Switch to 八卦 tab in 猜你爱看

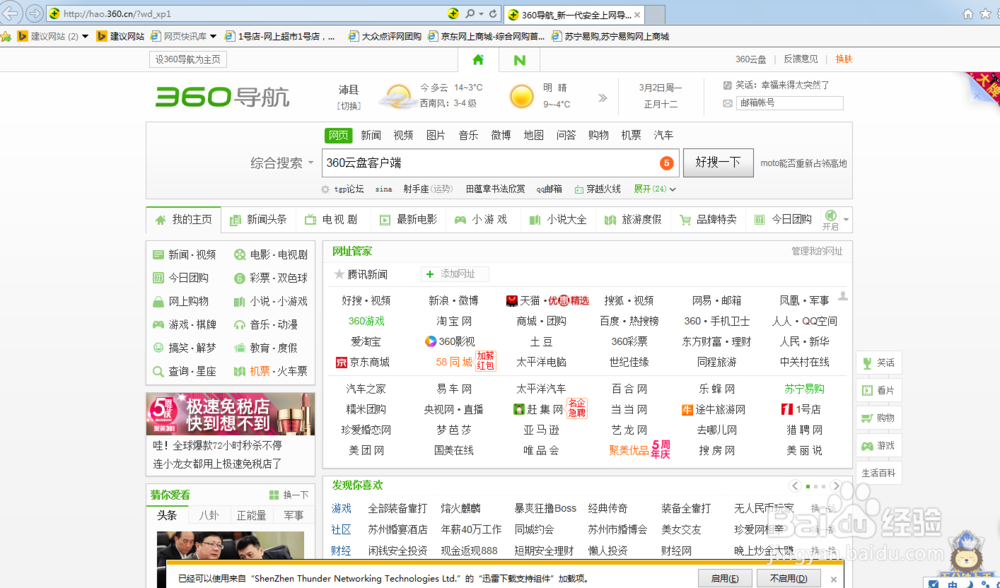209,515
